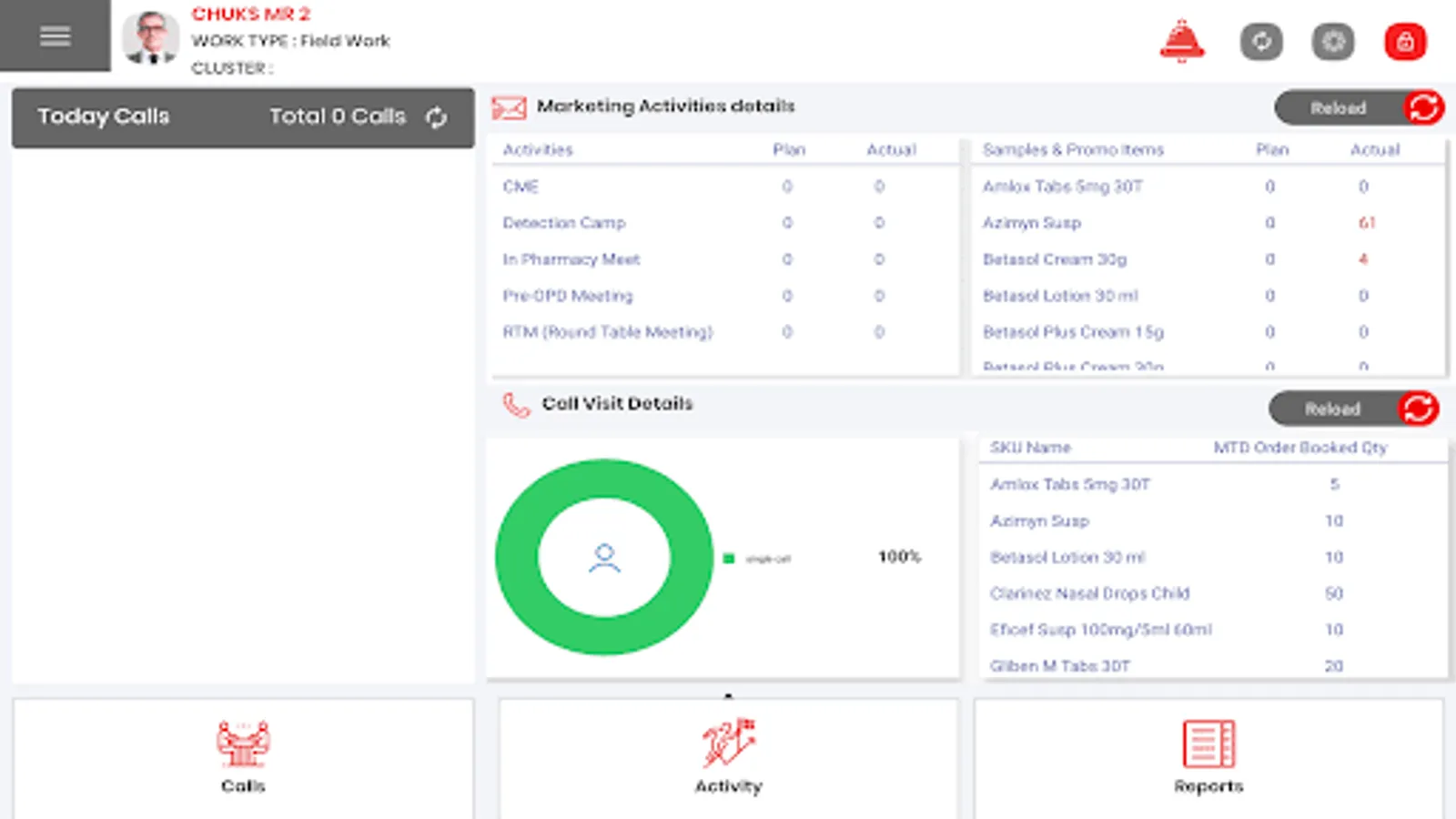1456x819 pixels.
Task: Open the red notification bell
Action: [1182, 41]
